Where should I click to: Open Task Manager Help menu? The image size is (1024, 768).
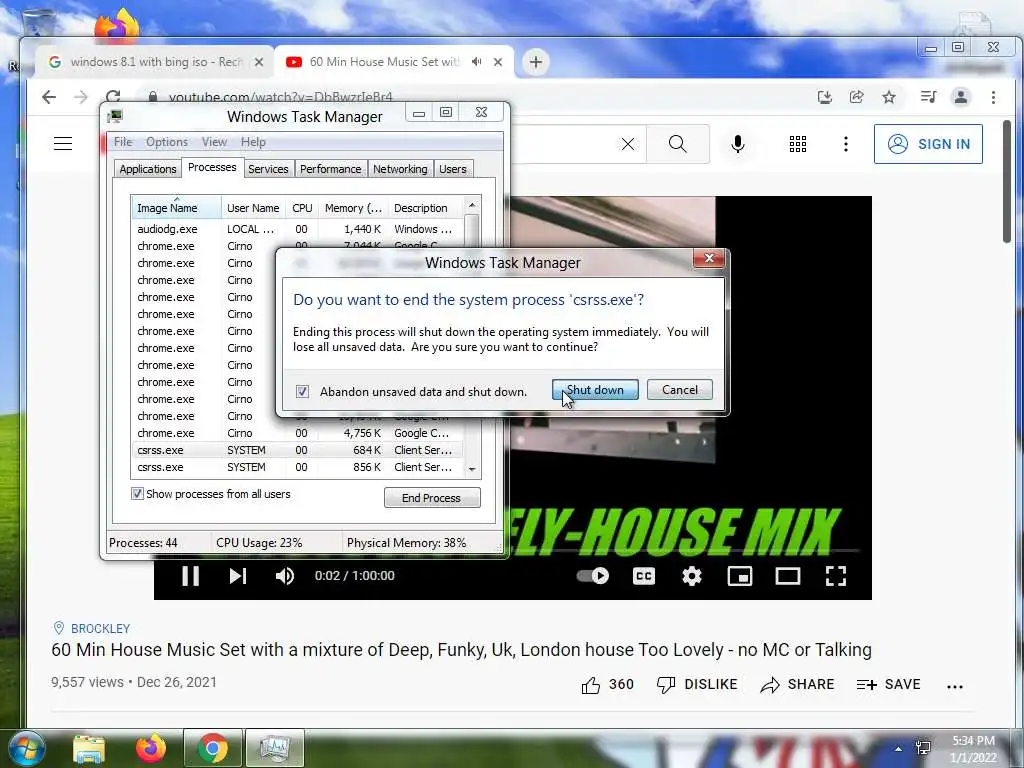click(253, 142)
